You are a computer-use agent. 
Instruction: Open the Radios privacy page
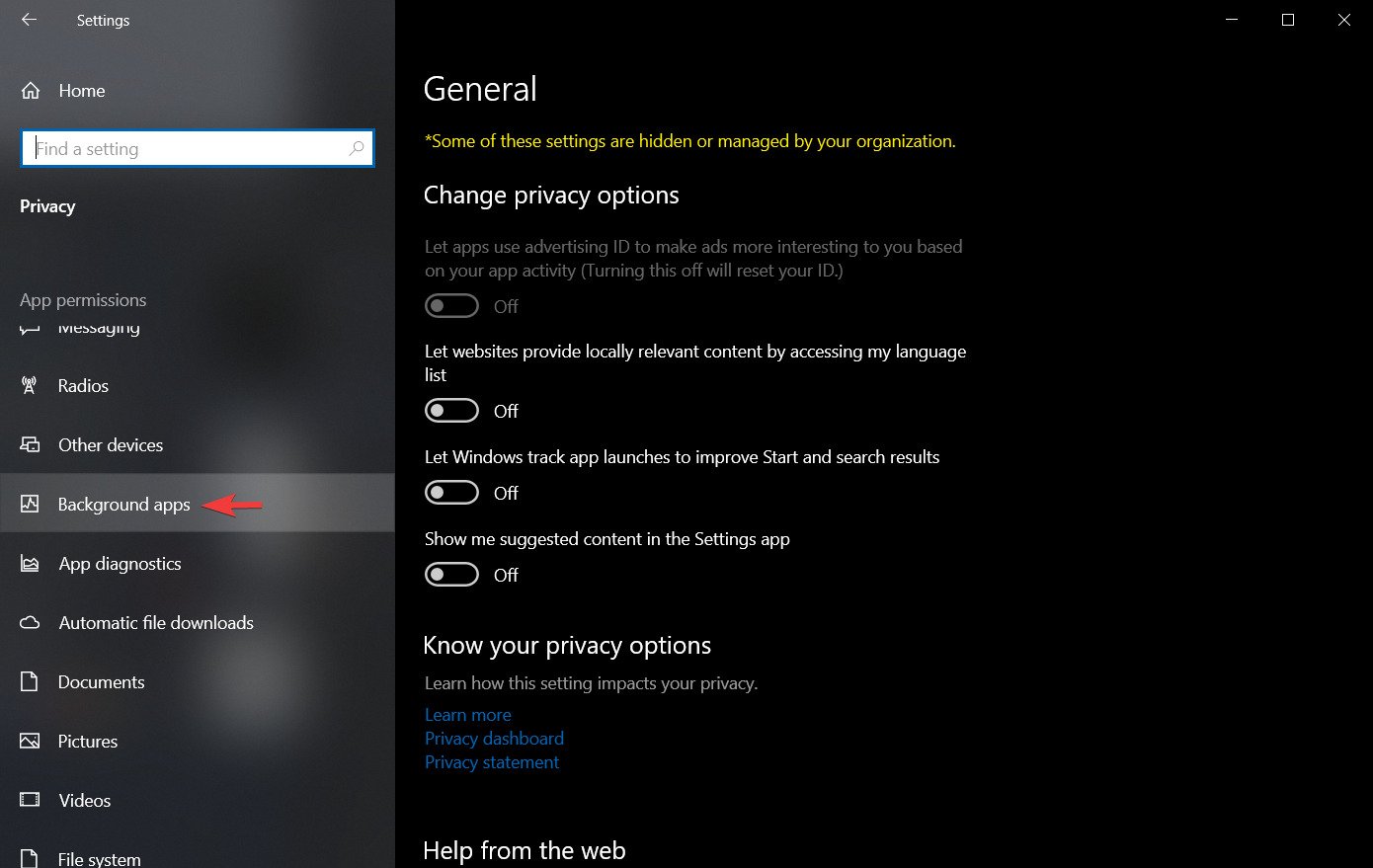[198, 386]
